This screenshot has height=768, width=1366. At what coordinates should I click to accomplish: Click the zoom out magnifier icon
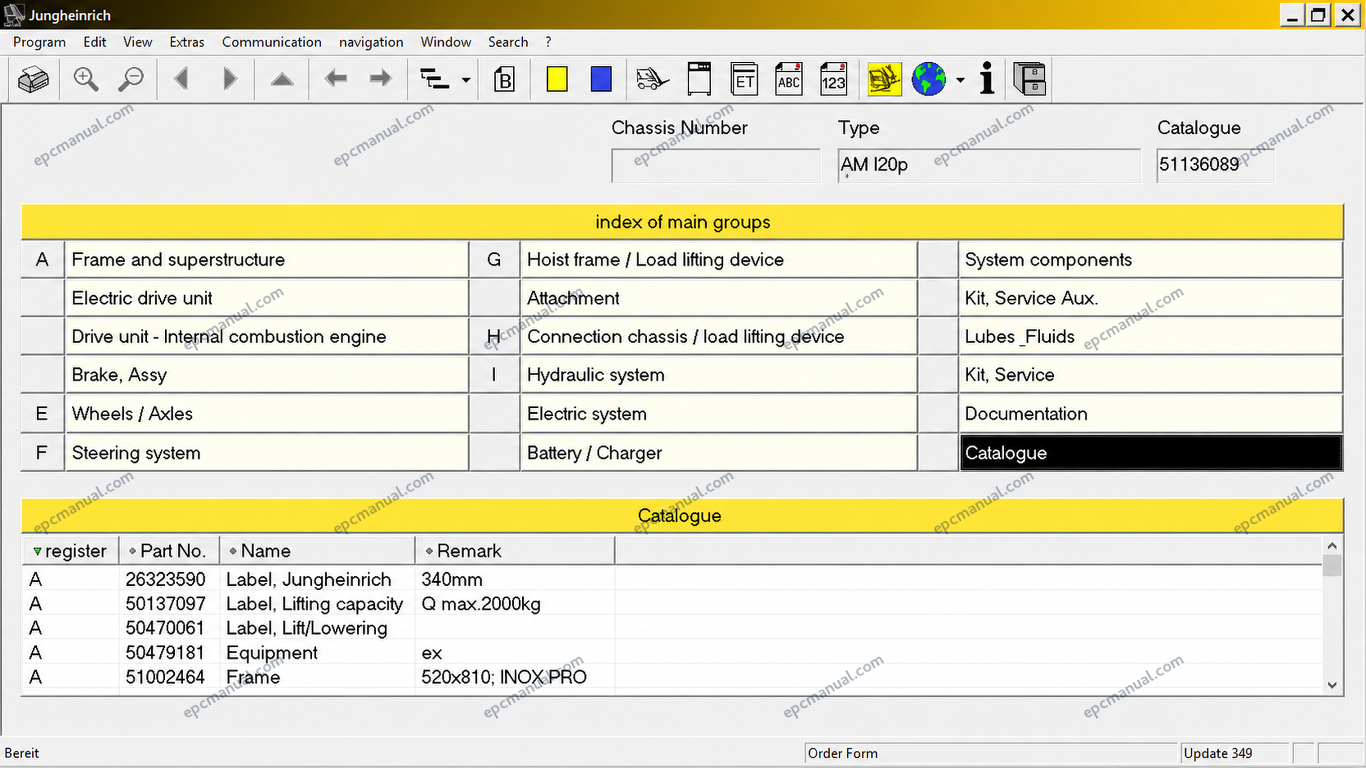coord(131,79)
